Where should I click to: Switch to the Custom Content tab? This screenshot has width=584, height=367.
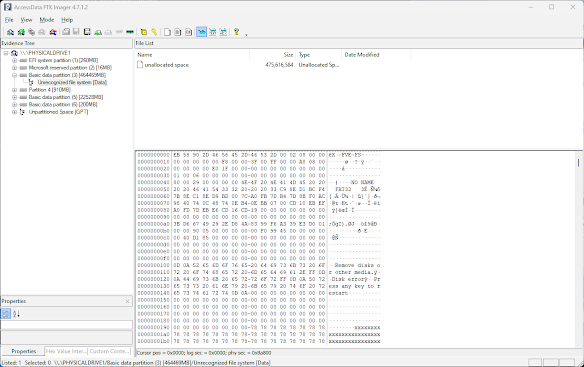coord(110,351)
